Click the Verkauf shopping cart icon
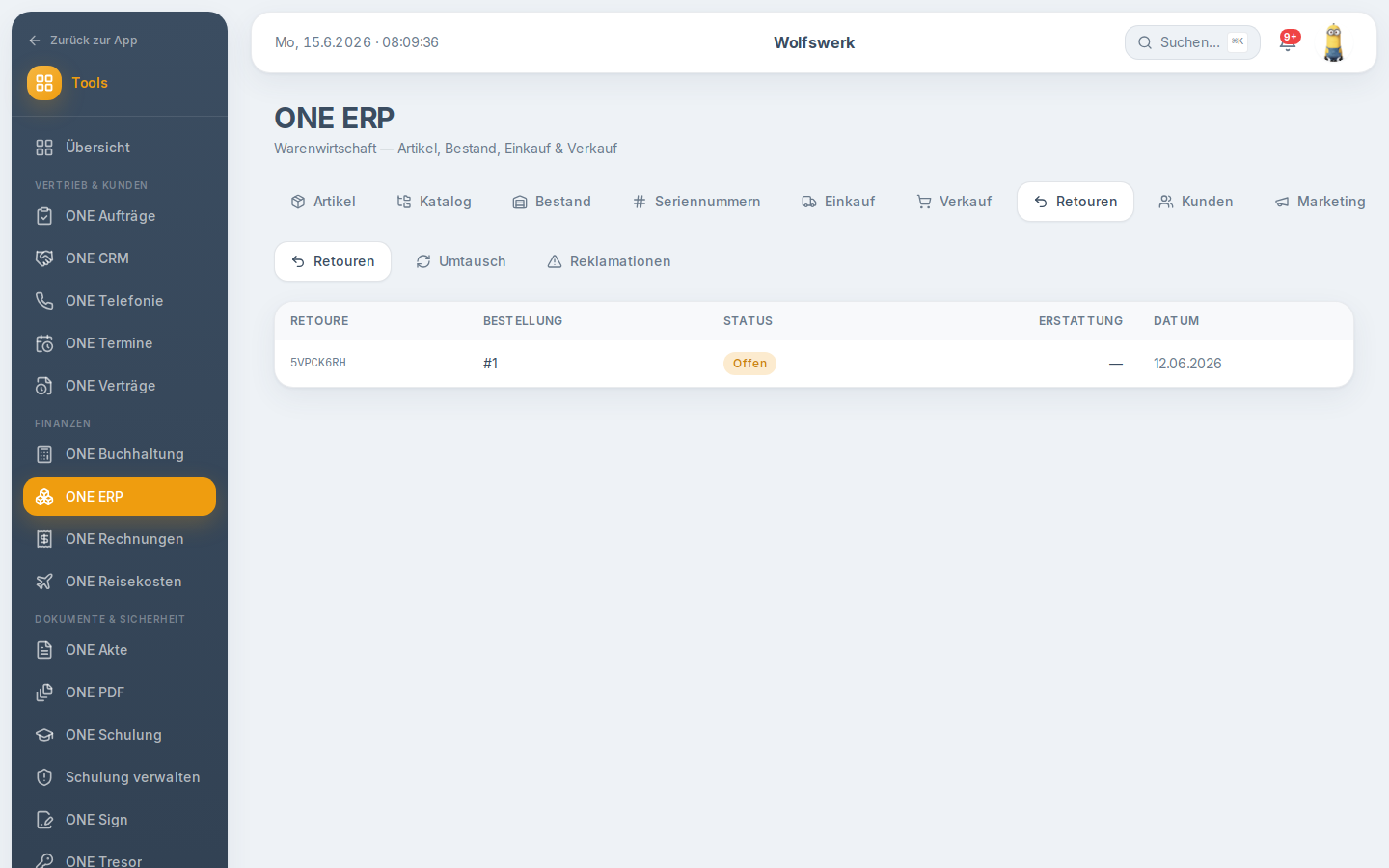The height and width of the screenshot is (868, 1389). pos(924,202)
